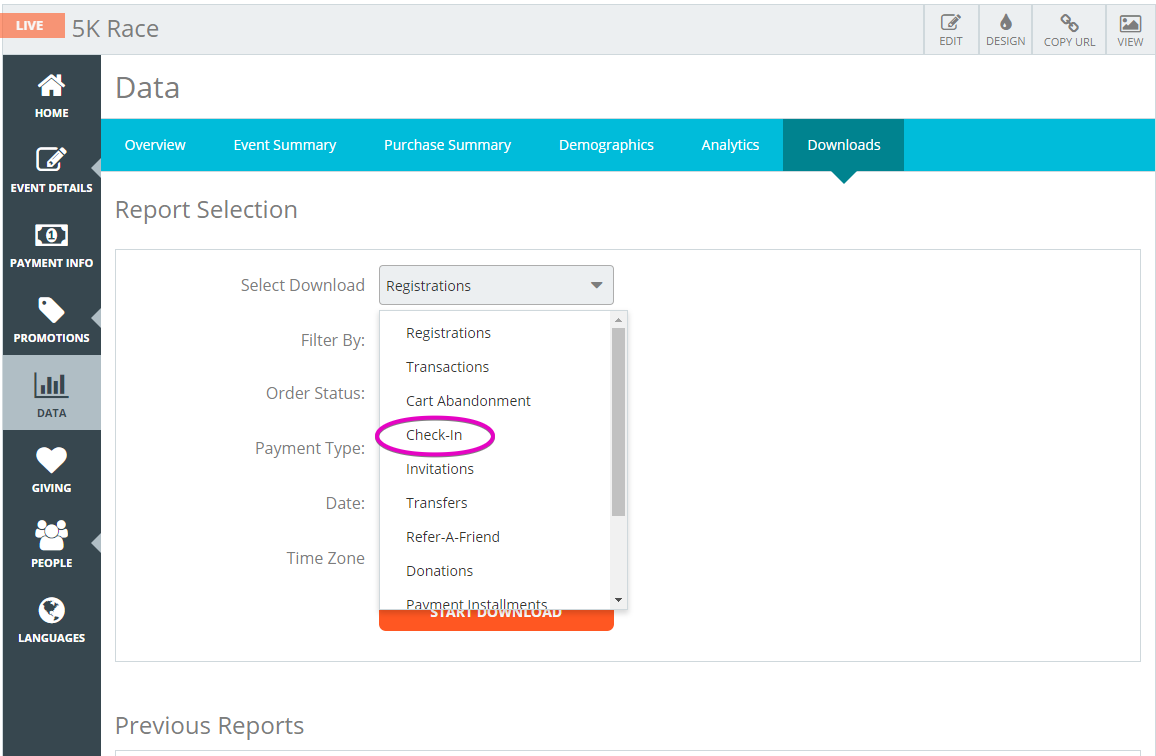Switch to the Event Summary tab
The width and height of the screenshot is (1156, 756).
click(x=284, y=145)
